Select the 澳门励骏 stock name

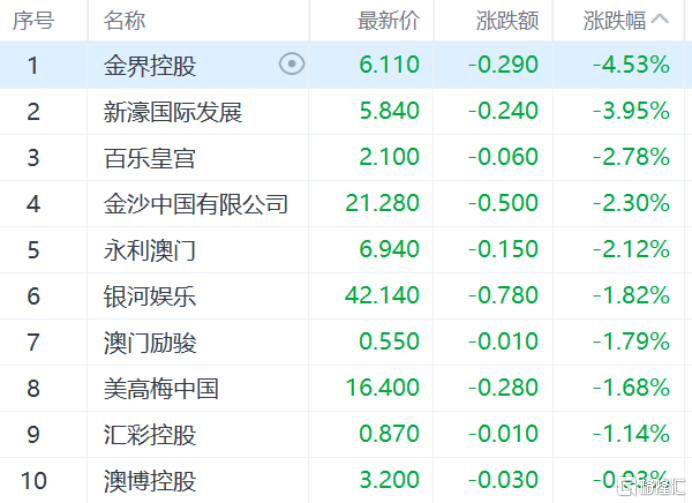150,342
